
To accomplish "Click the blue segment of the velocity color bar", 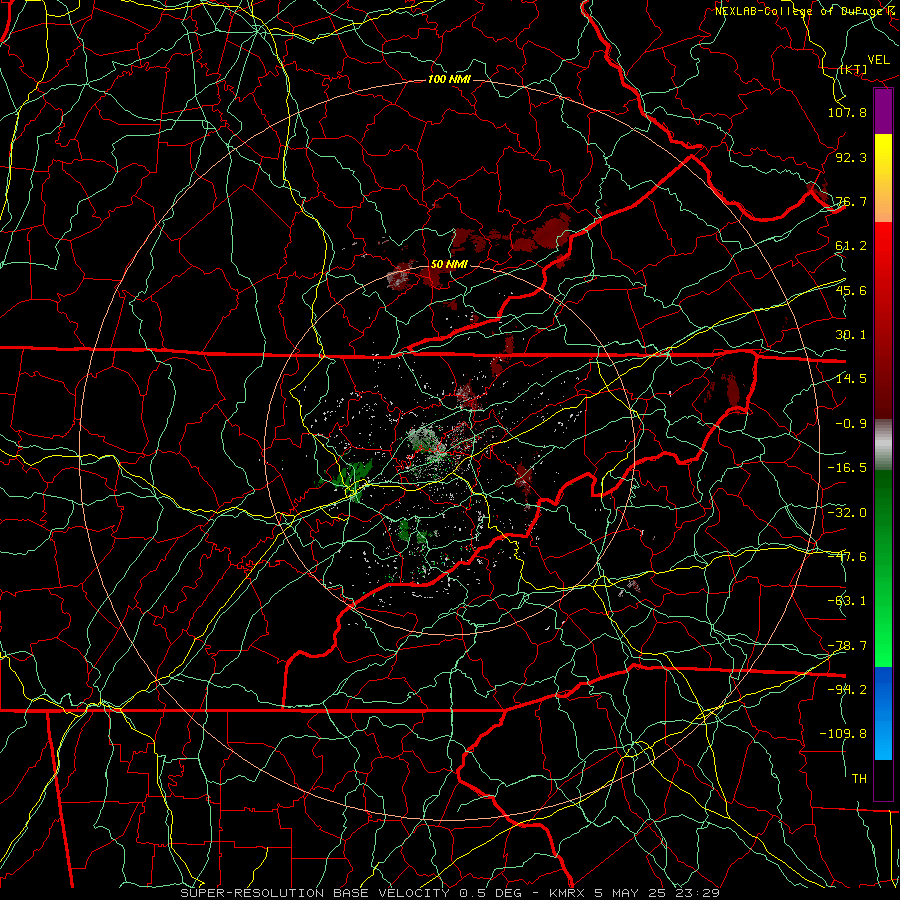I will [883, 713].
